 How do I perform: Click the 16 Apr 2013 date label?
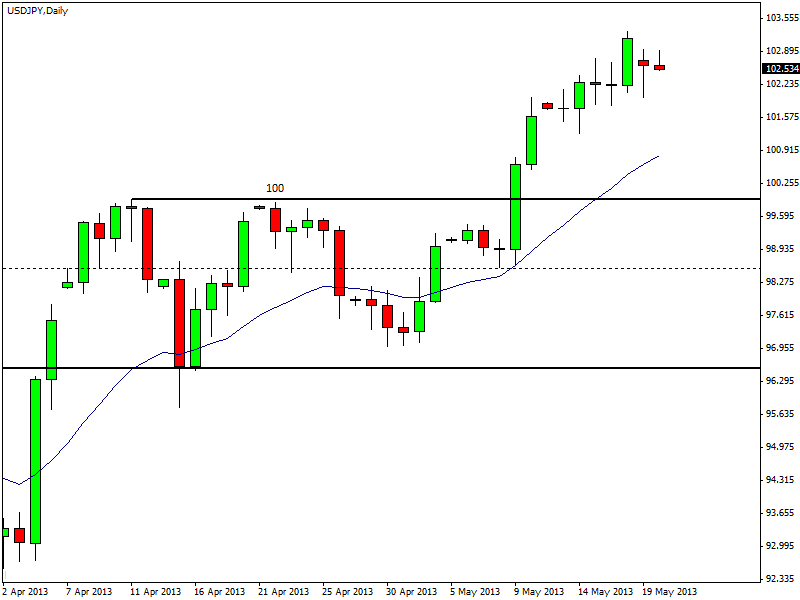pyautogui.click(x=219, y=591)
